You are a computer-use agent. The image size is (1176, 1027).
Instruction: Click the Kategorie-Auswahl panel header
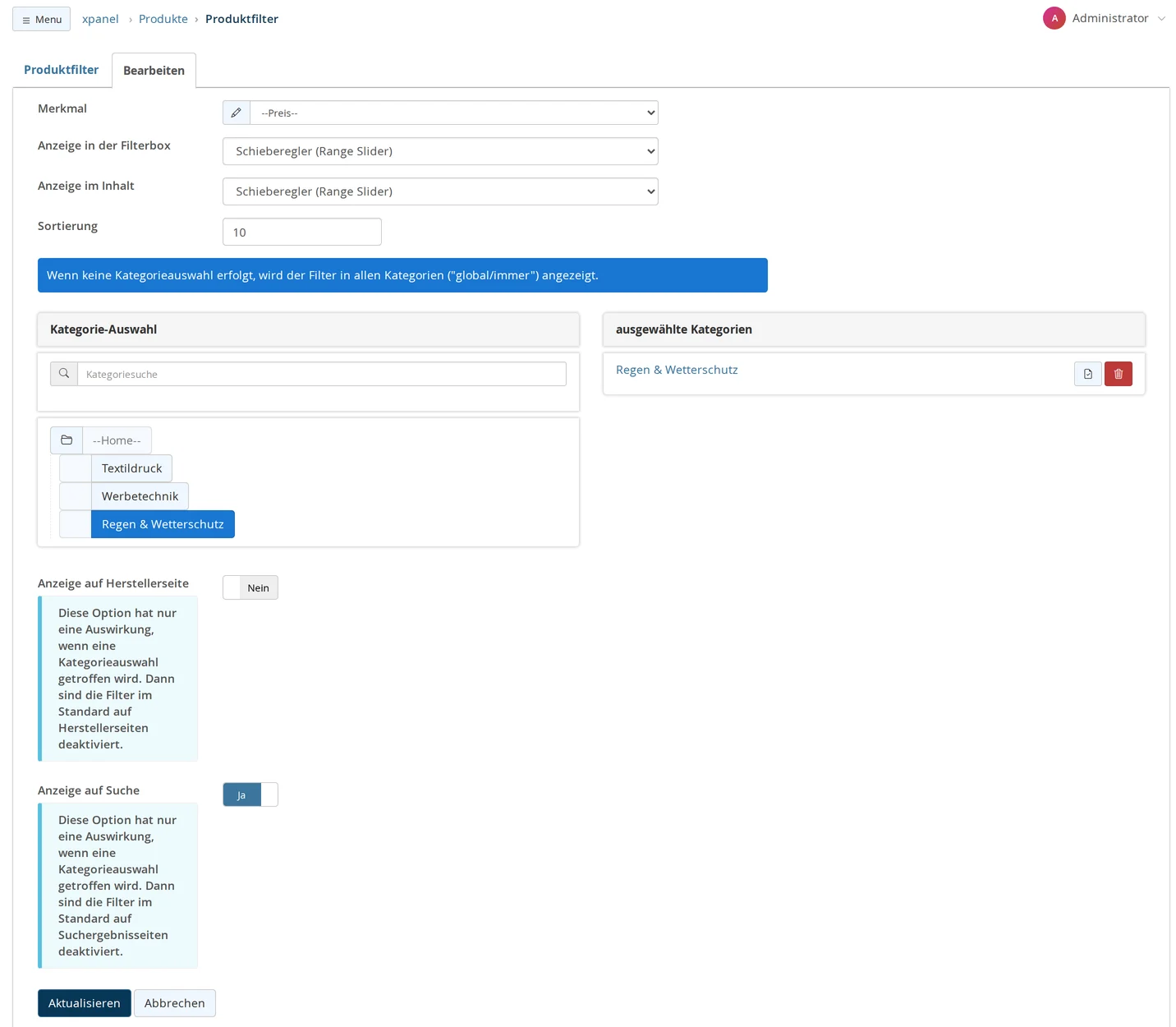click(309, 329)
